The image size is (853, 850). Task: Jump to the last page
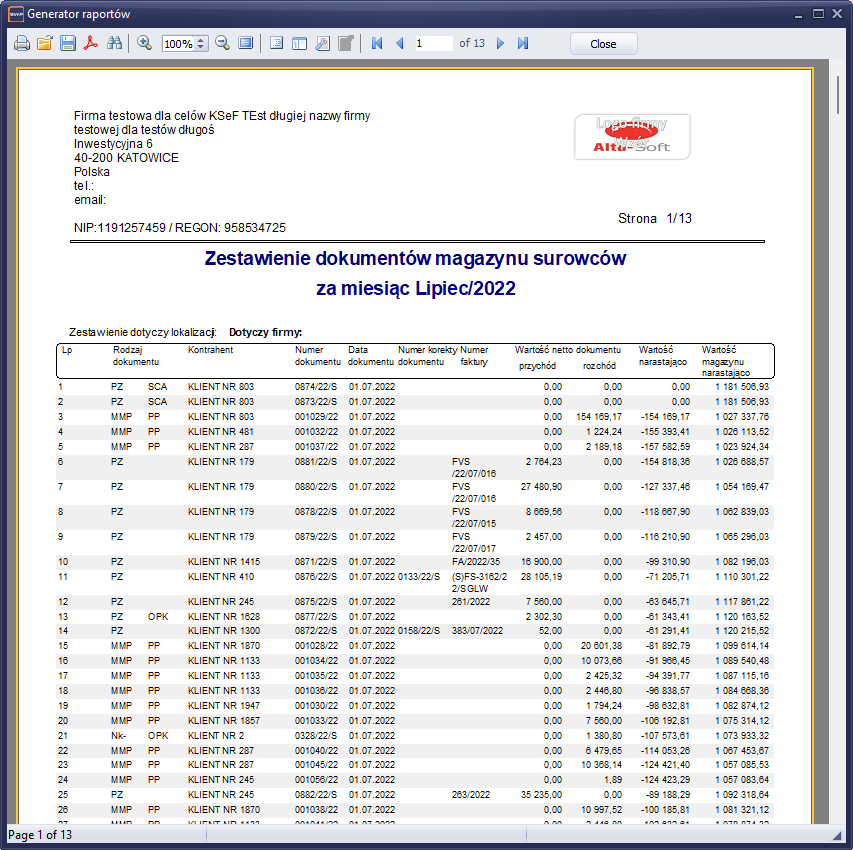pos(523,44)
